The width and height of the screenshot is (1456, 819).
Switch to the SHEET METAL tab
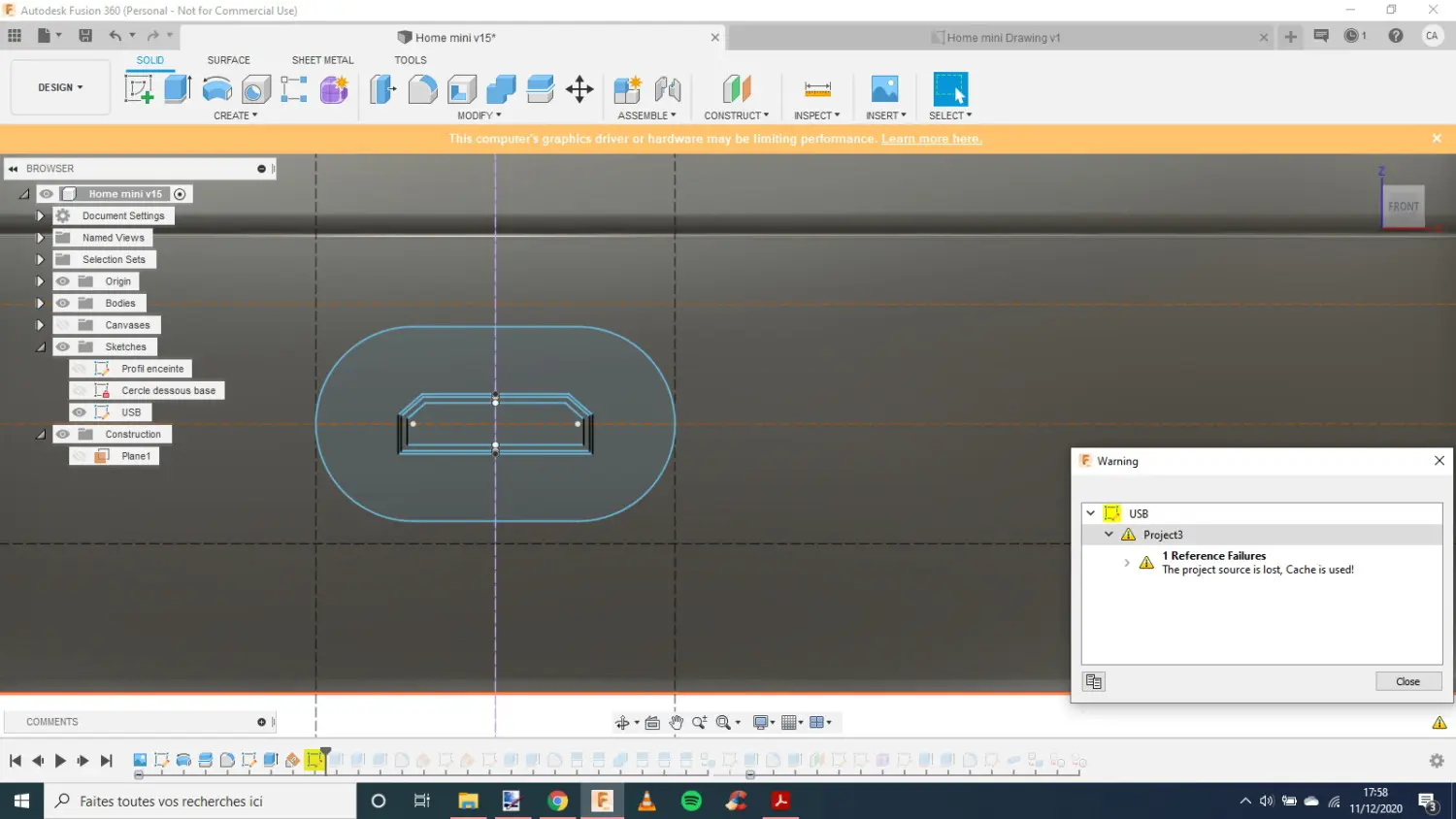(x=322, y=60)
